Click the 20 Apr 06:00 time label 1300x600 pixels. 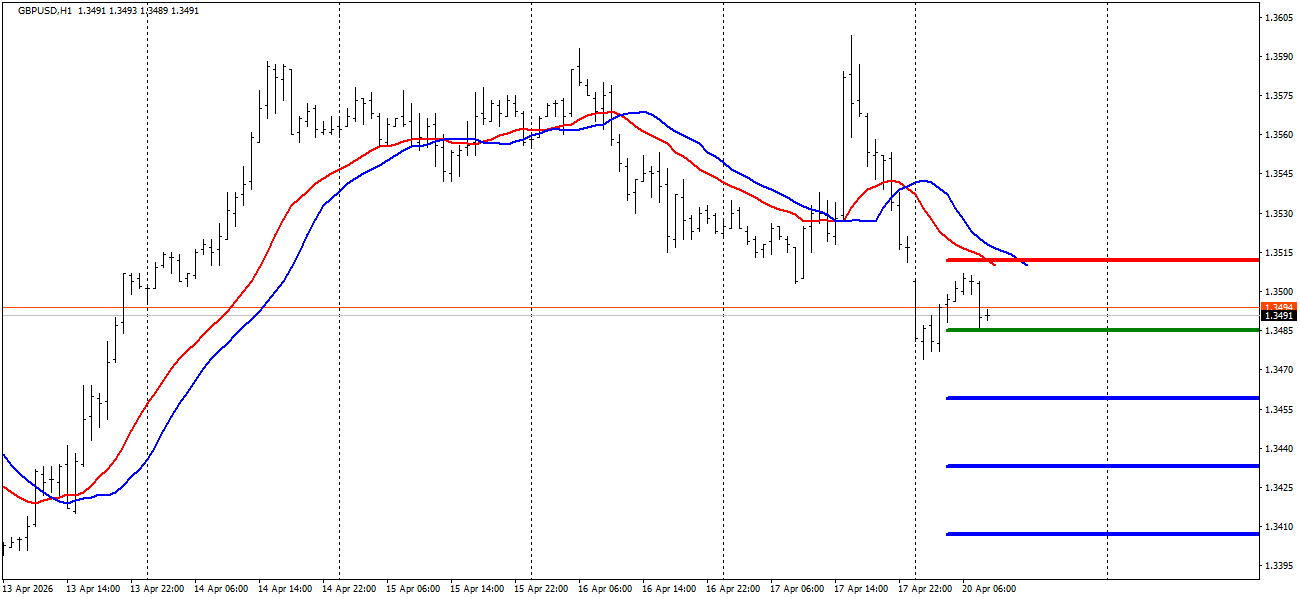[989, 589]
